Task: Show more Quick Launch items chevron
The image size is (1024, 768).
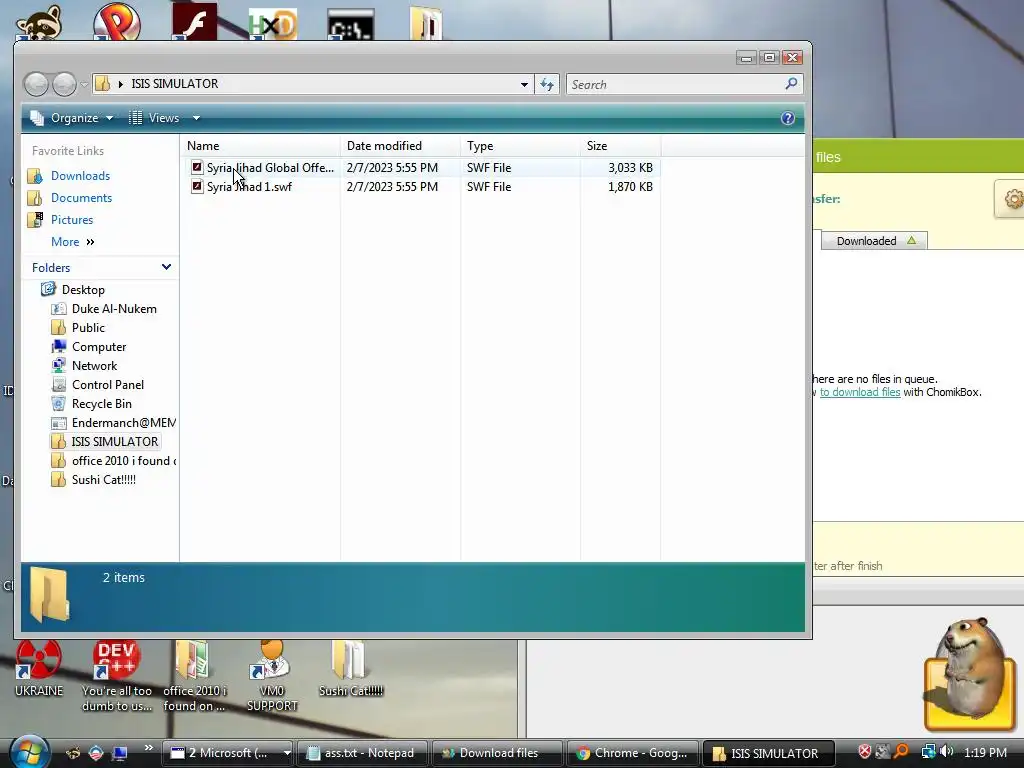Action: 148,748
